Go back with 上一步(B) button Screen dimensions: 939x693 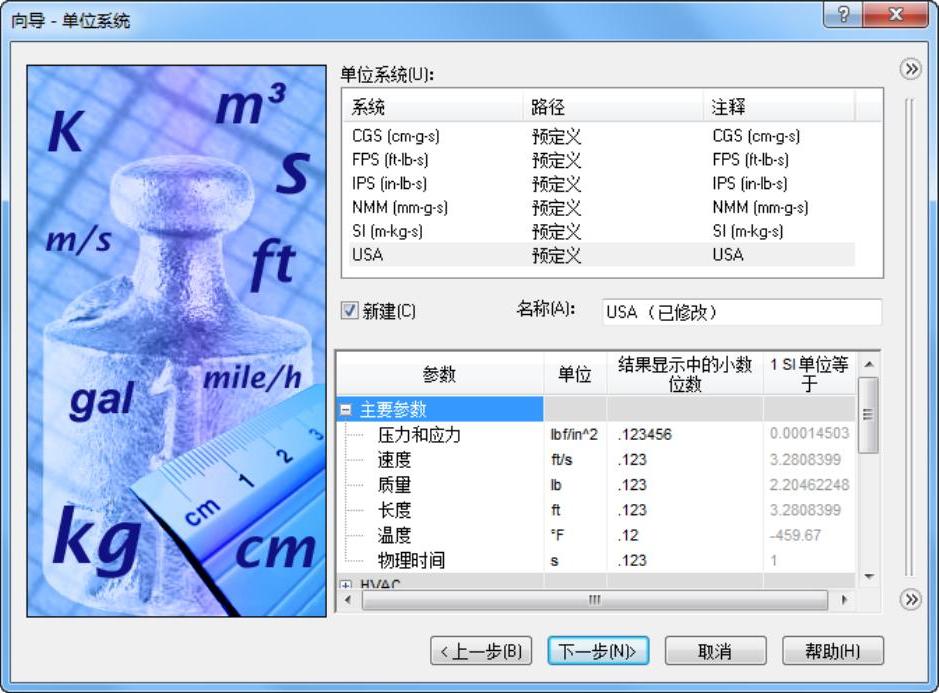pos(481,650)
